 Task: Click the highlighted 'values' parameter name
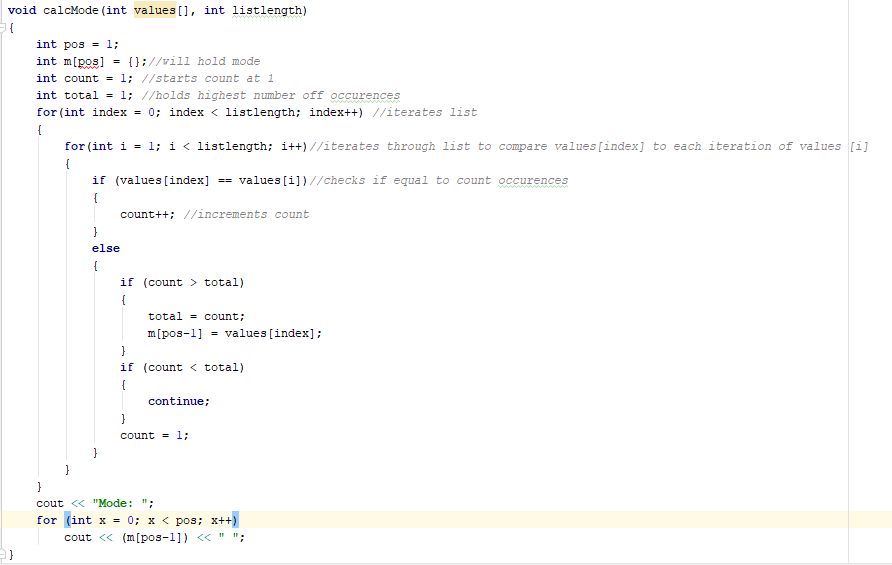pos(155,10)
